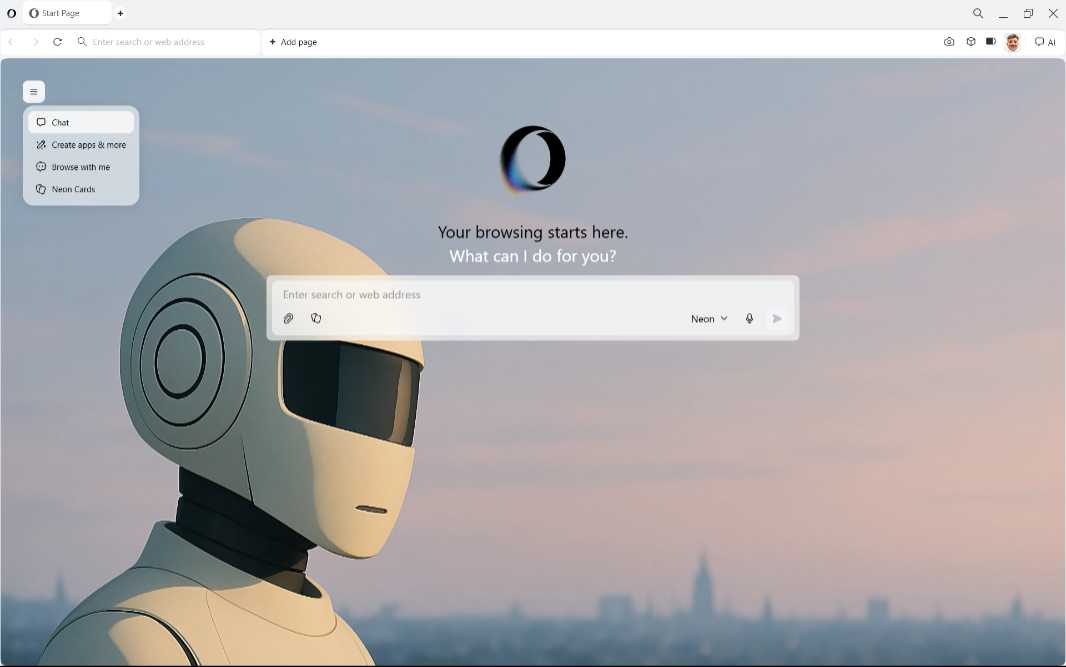Click the Opera logo menu icon
Screen dimensions: 1066x667
point(12,13)
